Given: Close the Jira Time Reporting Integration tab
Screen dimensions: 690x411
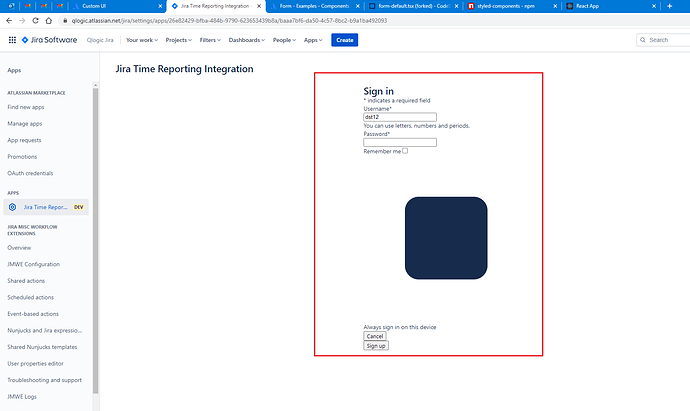Looking at the screenshot, I should click(x=259, y=6).
